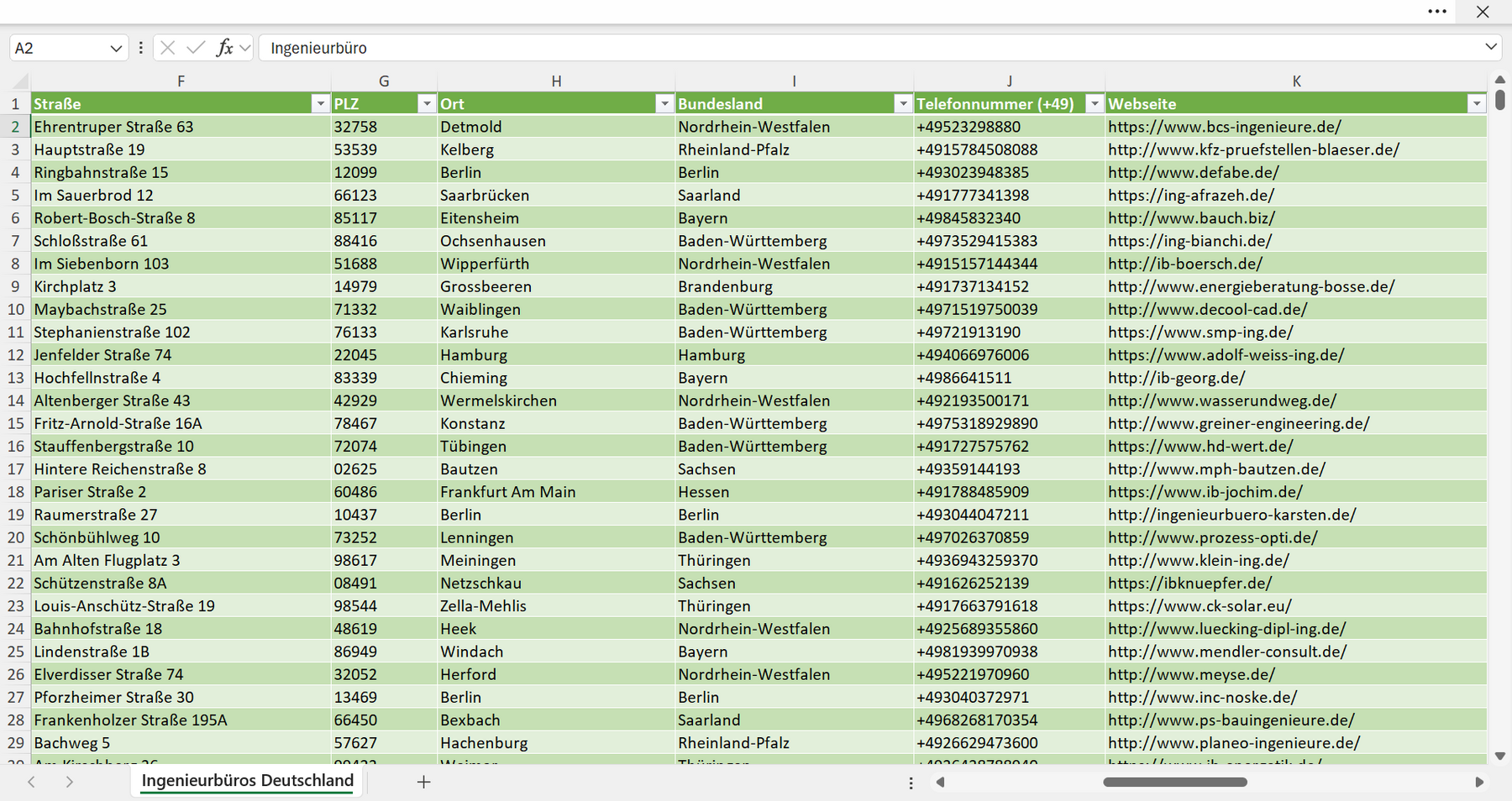This screenshot has width=1512, height=801.
Task: Select column F header
Action: pyautogui.click(x=181, y=81)
